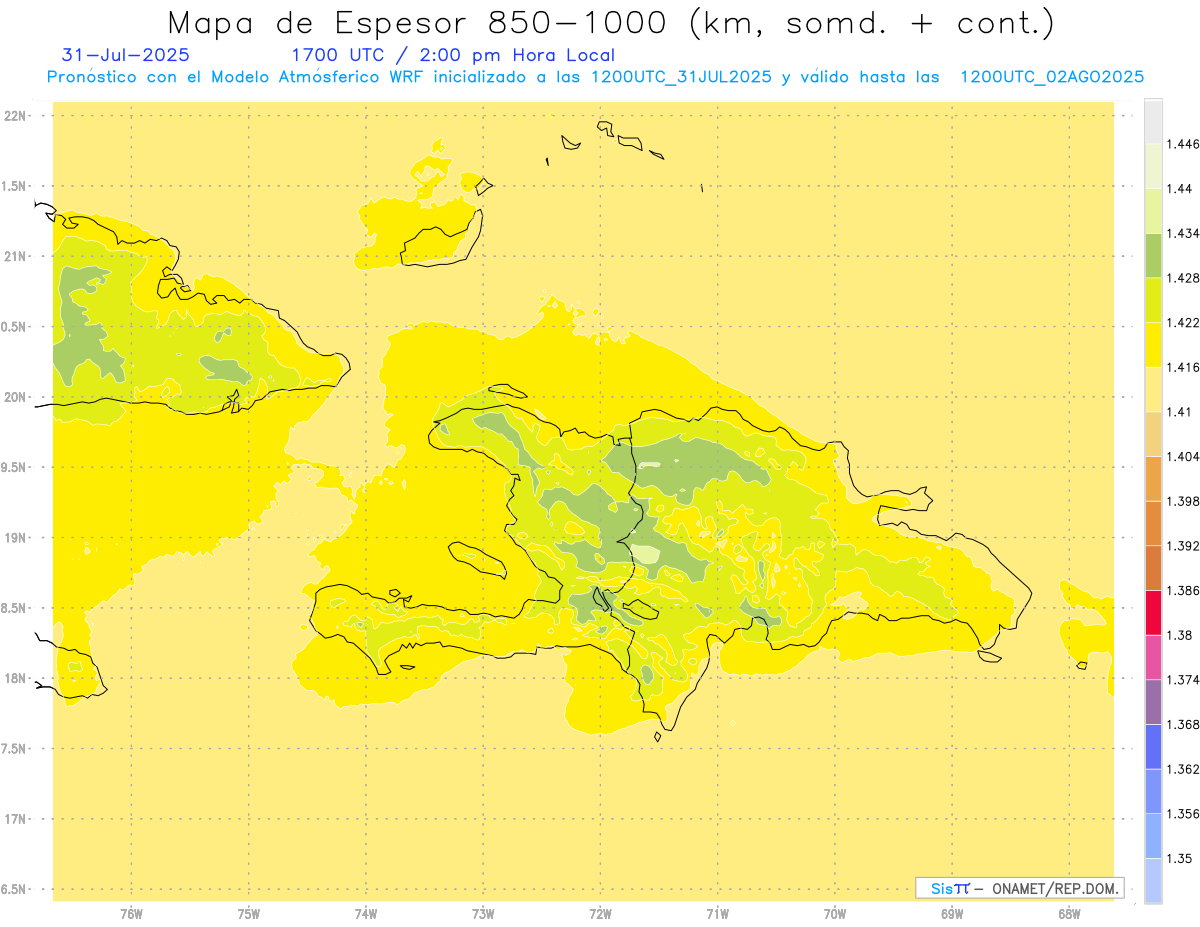This screenshot has height=927, width=1200.
Task: Click the 'SisTT – ONAMET/REP.DOM.' logo box
Action: click(1019, 888)
